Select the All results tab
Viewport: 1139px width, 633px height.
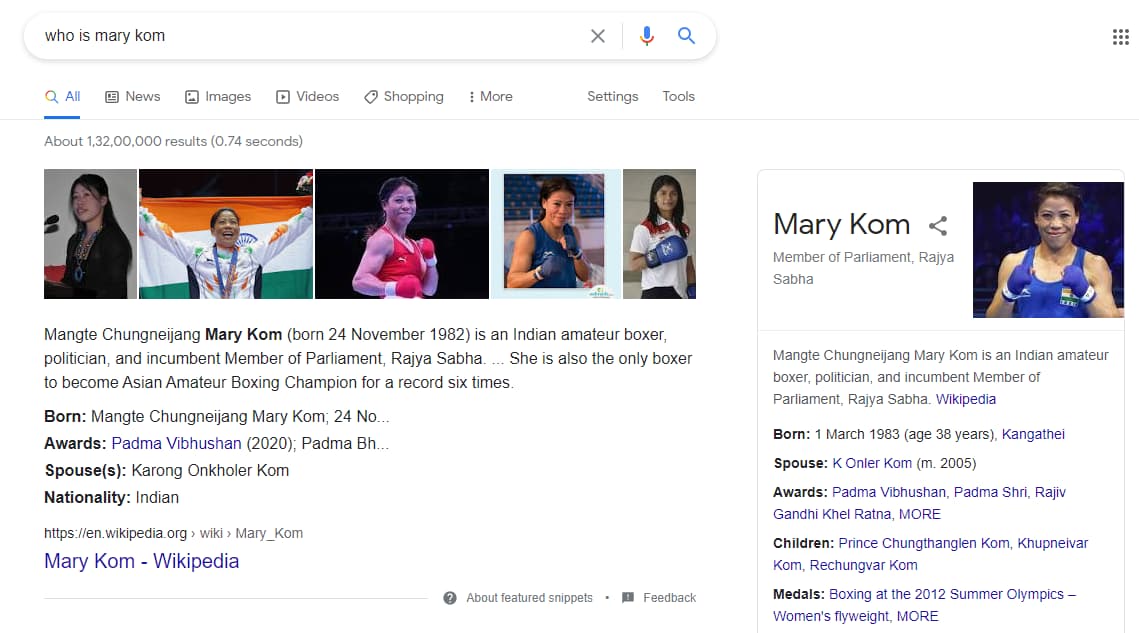pyautogui.click(x=62, y=97)
